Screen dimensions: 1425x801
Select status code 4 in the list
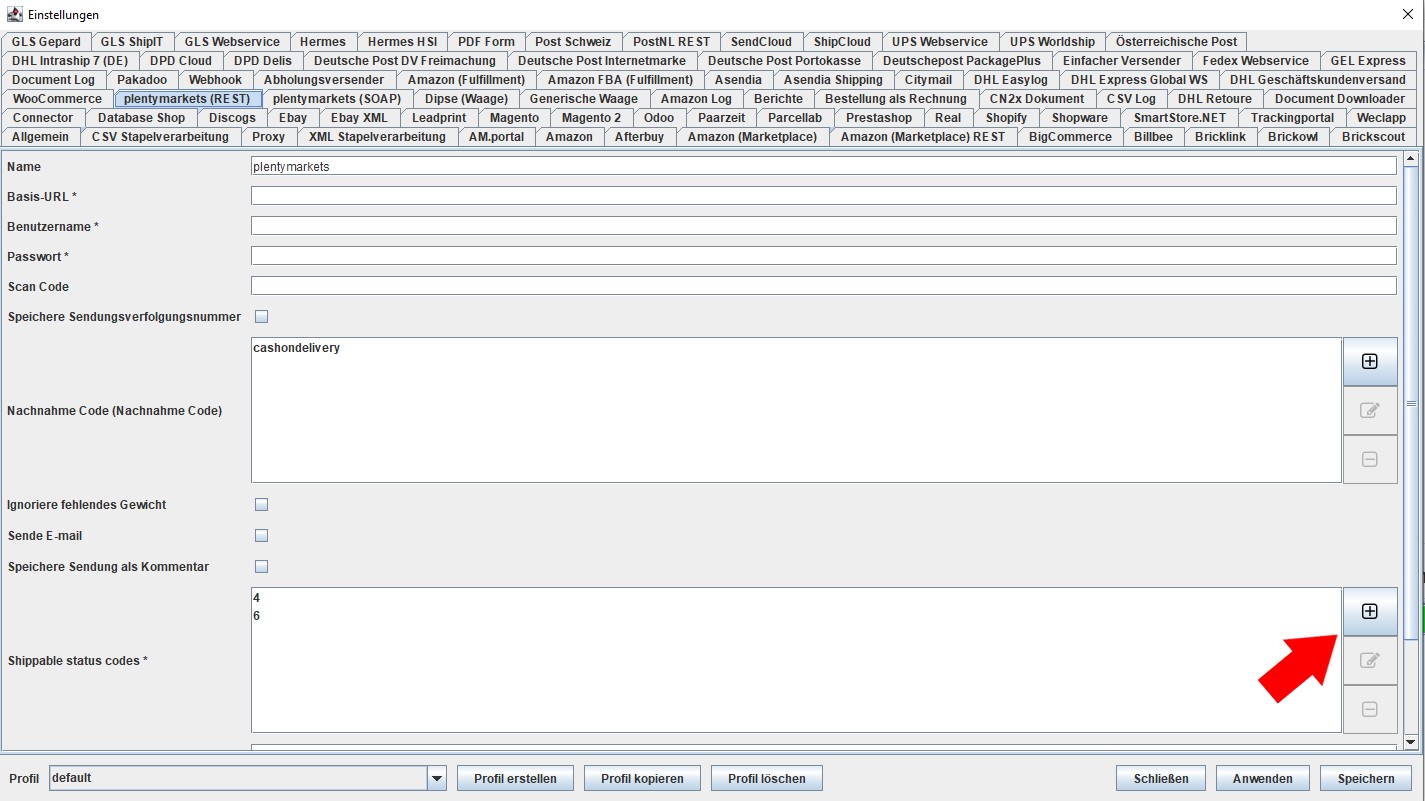(796, 598)
